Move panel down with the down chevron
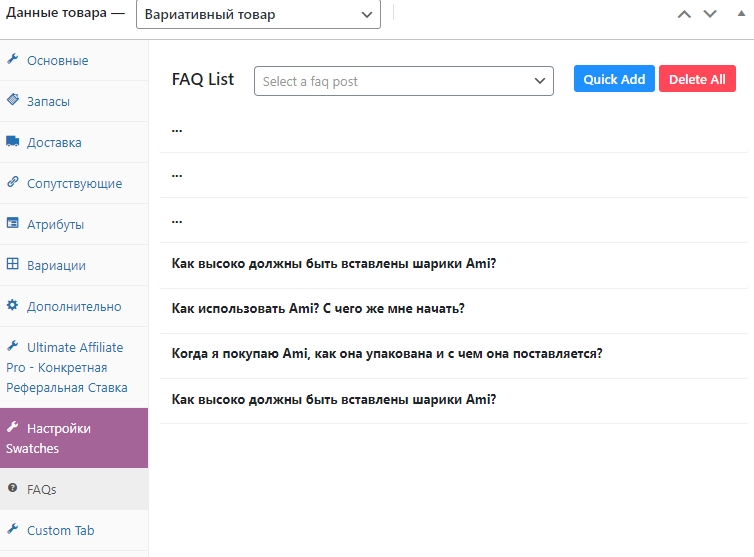Screen dimensions: 754x557 coord(710,14)
